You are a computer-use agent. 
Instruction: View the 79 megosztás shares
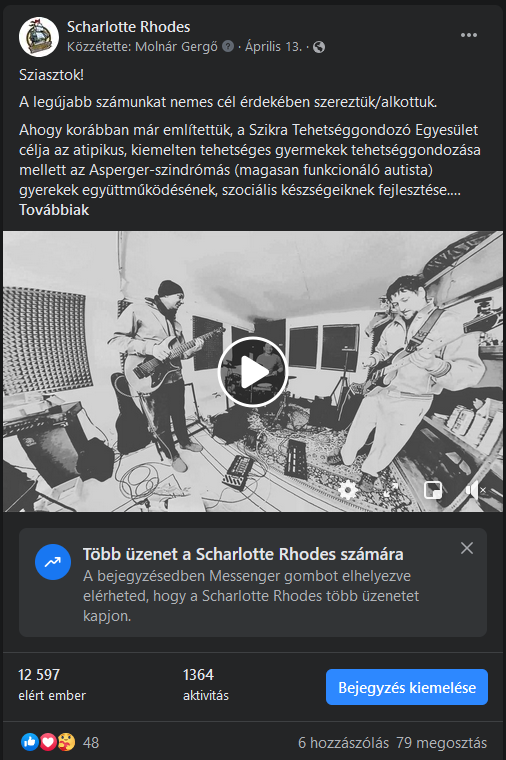(x=442, y=743)
